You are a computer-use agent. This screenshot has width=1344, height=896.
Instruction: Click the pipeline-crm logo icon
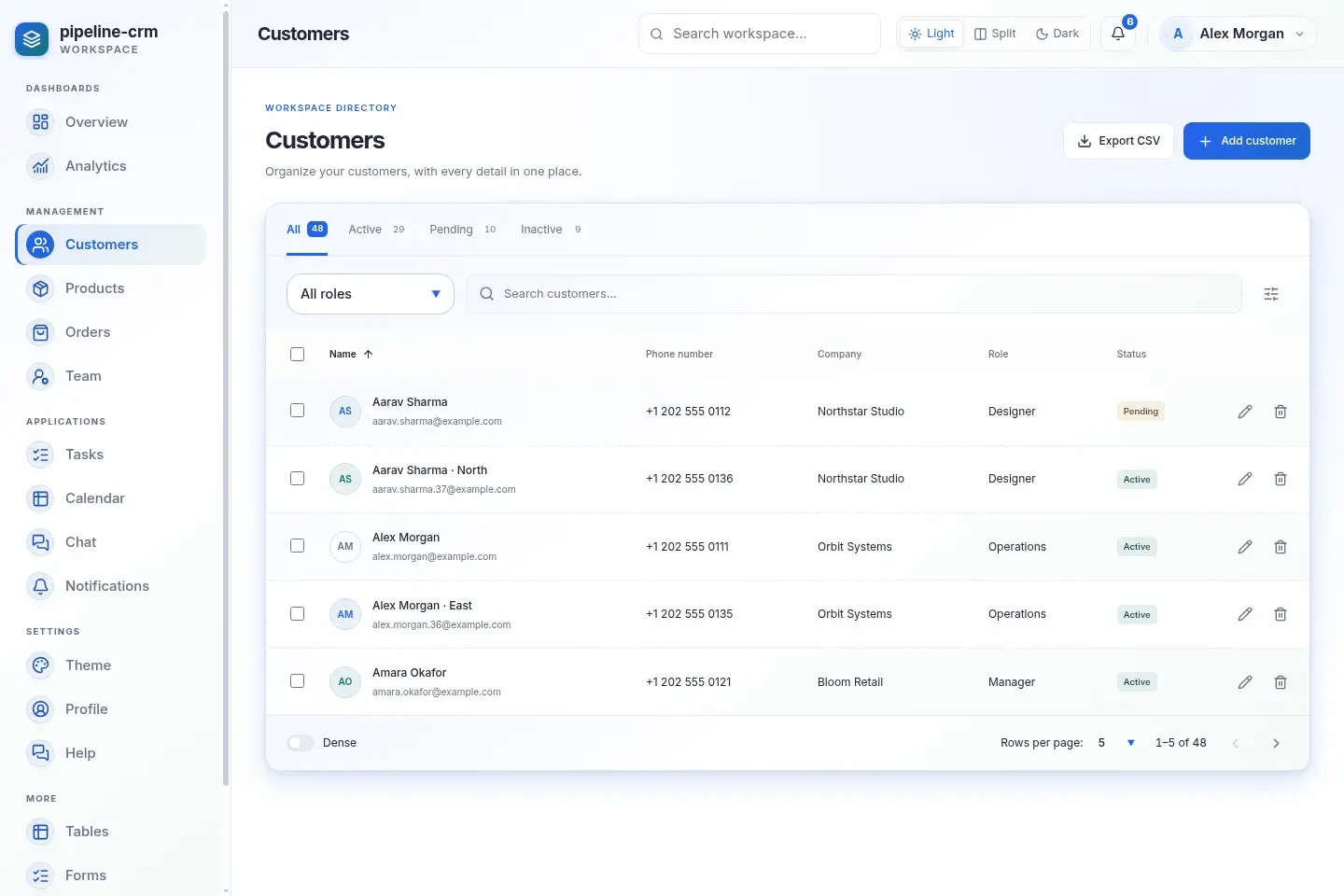pos(32,39)
